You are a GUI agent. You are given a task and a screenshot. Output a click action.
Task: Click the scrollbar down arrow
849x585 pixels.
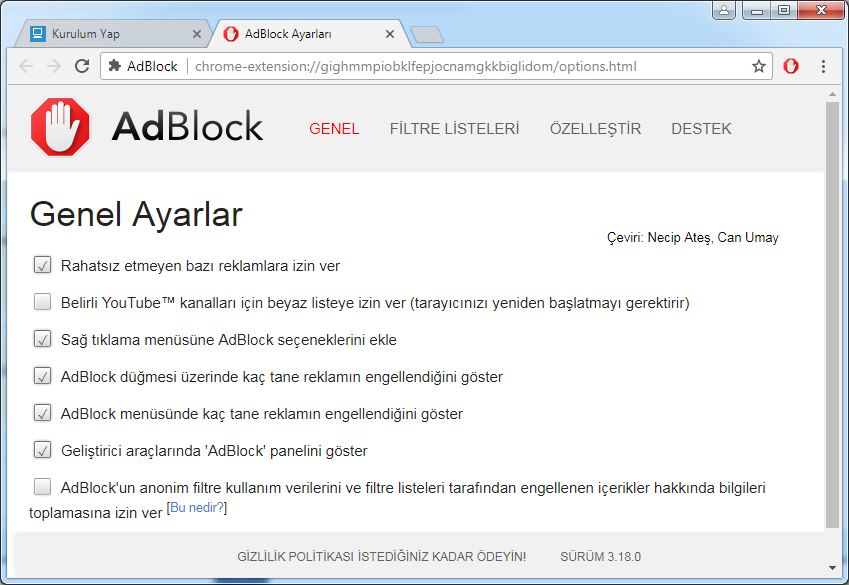(x=832, y=568)
